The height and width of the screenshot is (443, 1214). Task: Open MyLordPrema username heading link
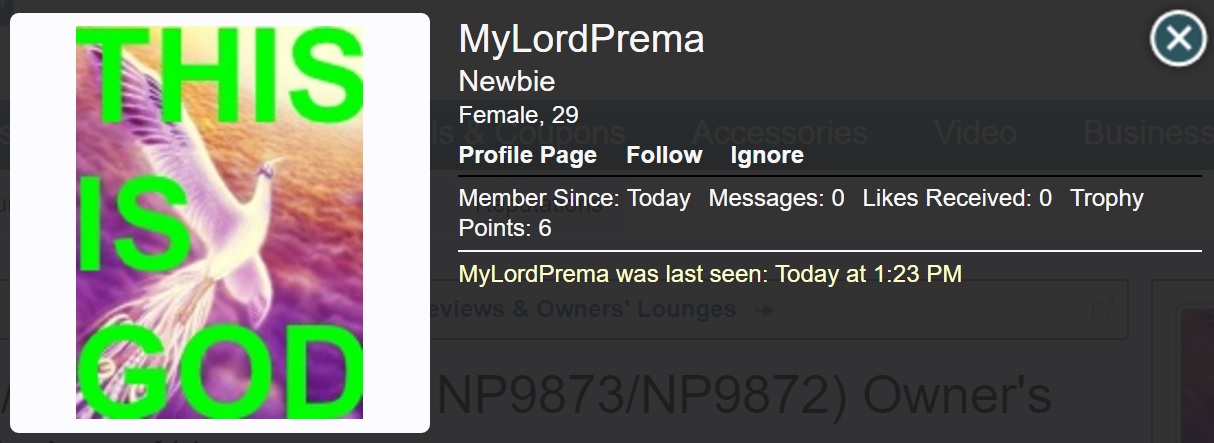(x=581, y=40)
